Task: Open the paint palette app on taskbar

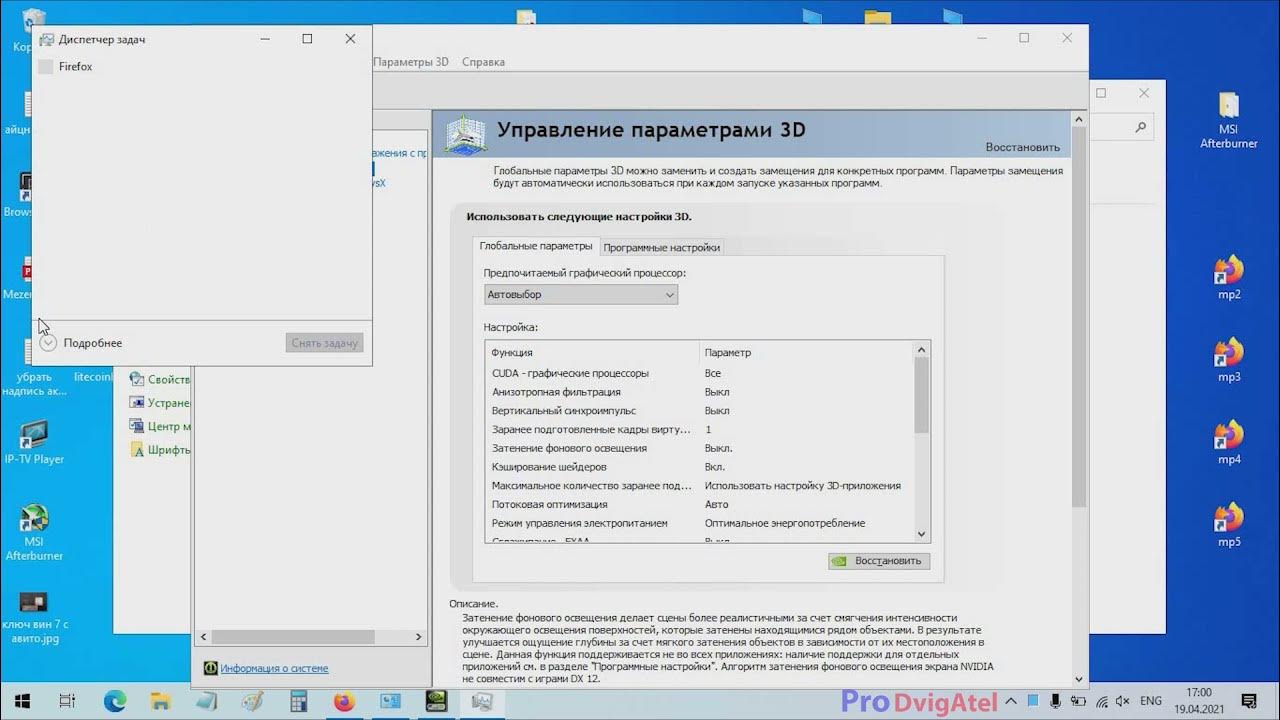Action: [x=252, y=702]
